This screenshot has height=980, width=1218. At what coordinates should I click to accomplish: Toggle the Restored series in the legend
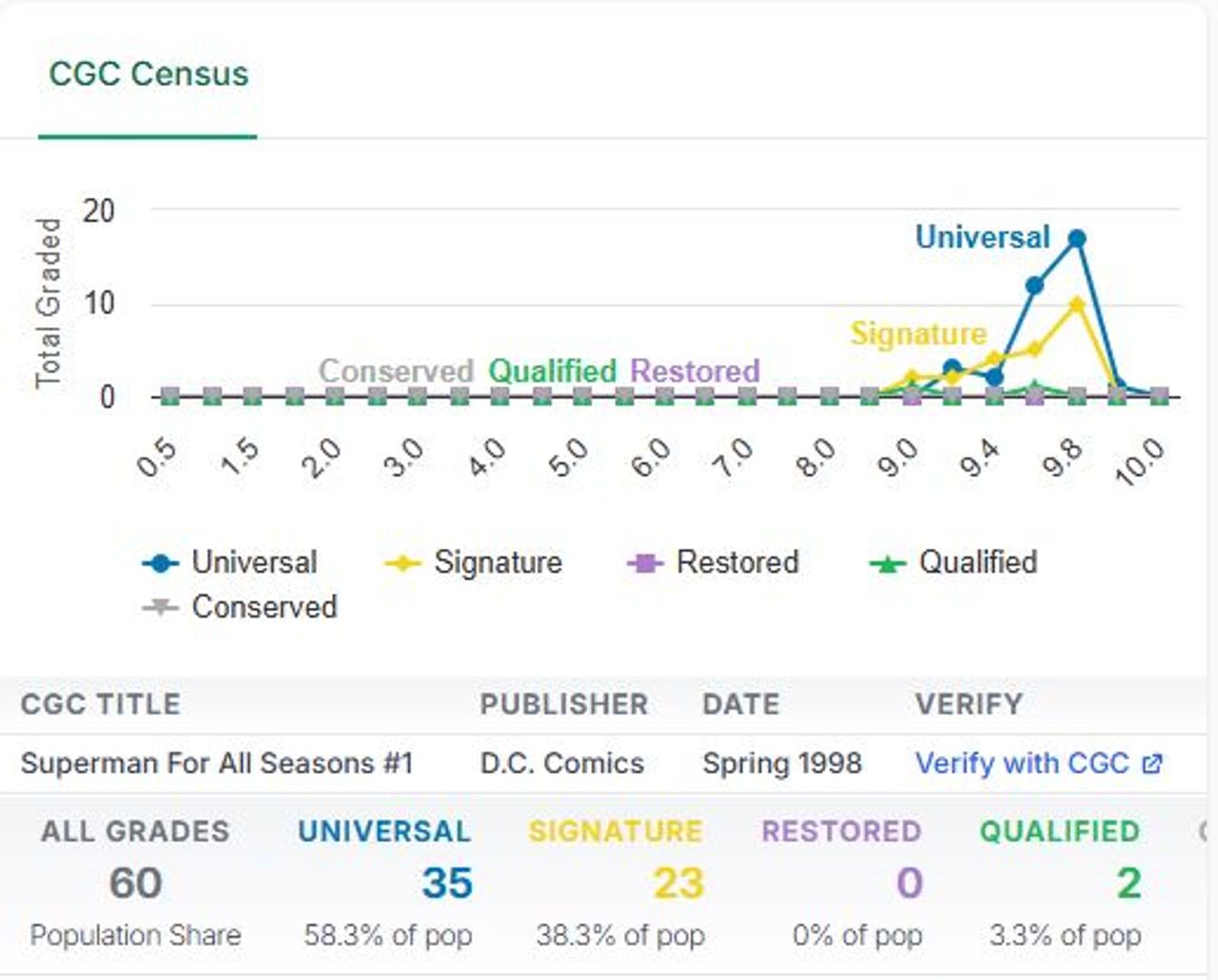(x=713, y=562)
